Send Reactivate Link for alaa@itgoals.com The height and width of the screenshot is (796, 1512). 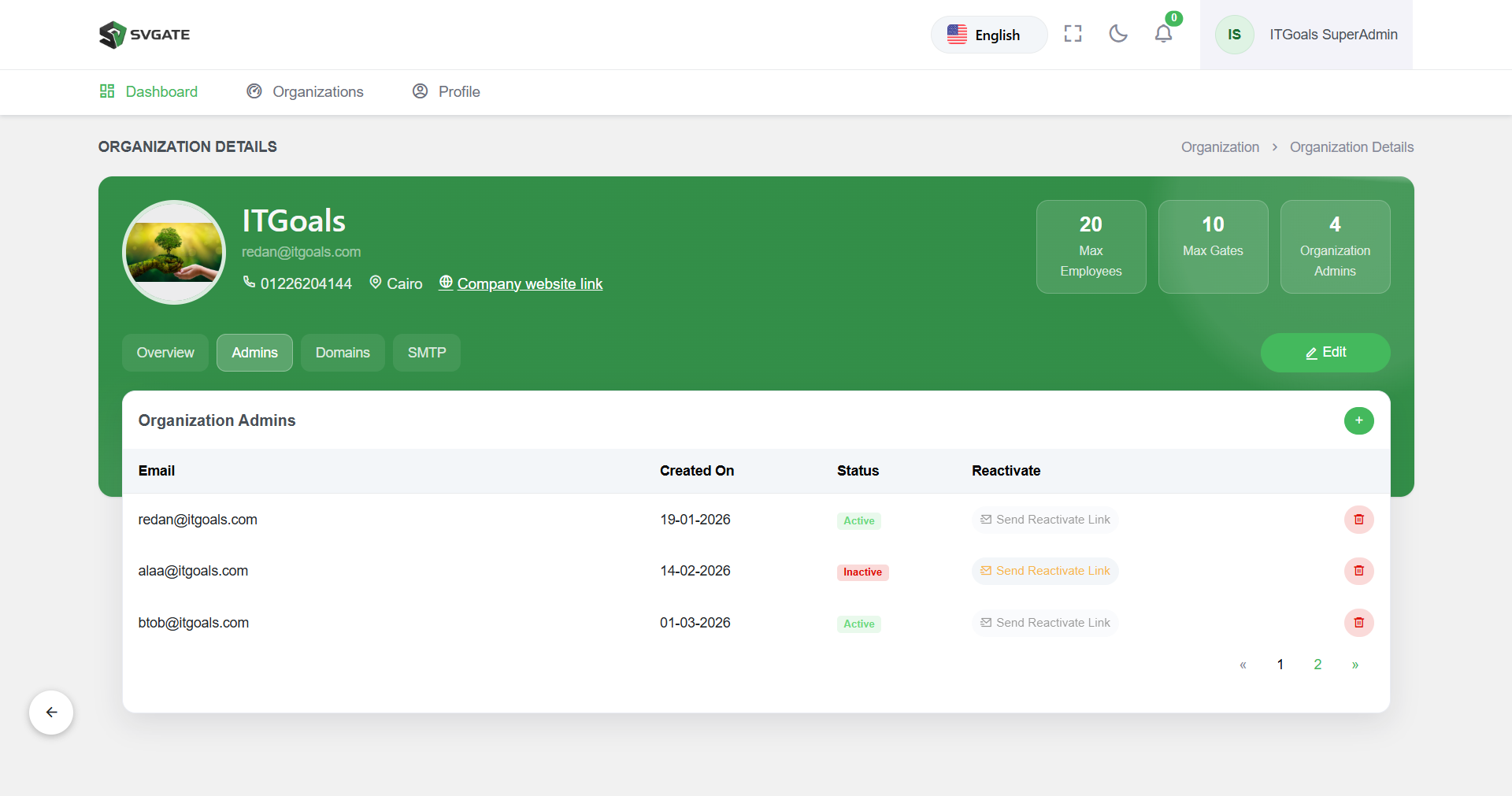(x=1045, y=571)
